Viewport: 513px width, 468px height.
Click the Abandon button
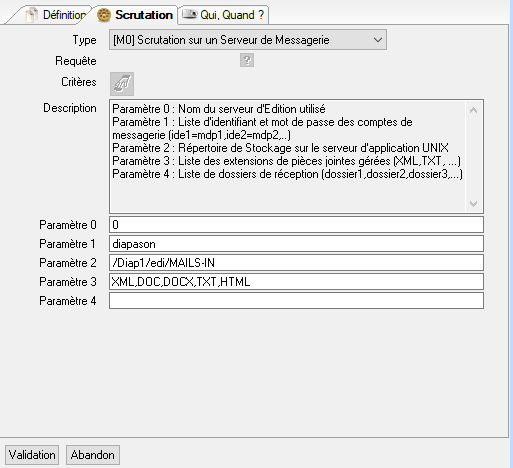click(93, 455)
